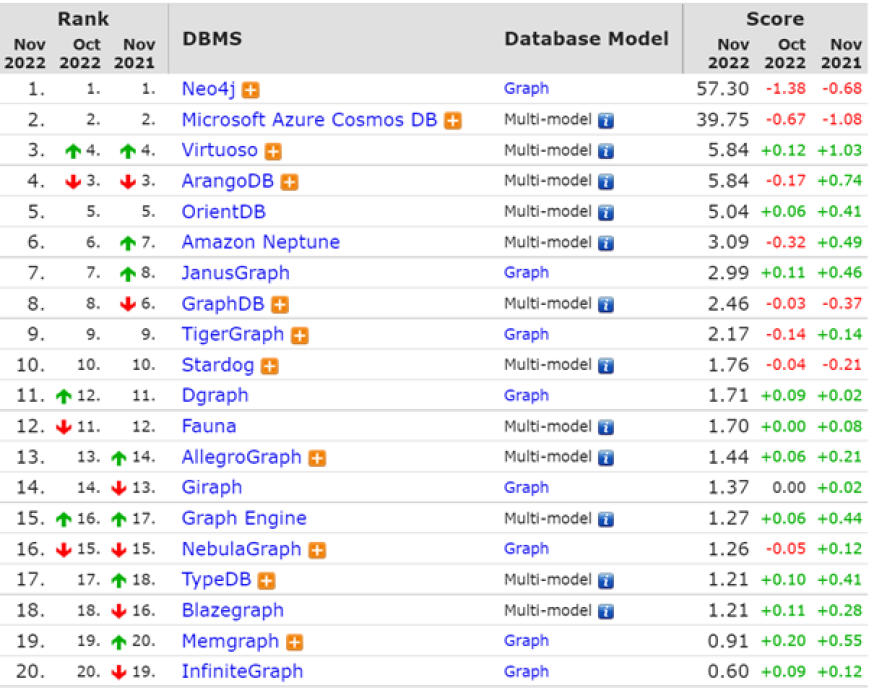This screenshot has height=688, width=874.
Task: Click the TypeDB link
Action: (217, 580)
